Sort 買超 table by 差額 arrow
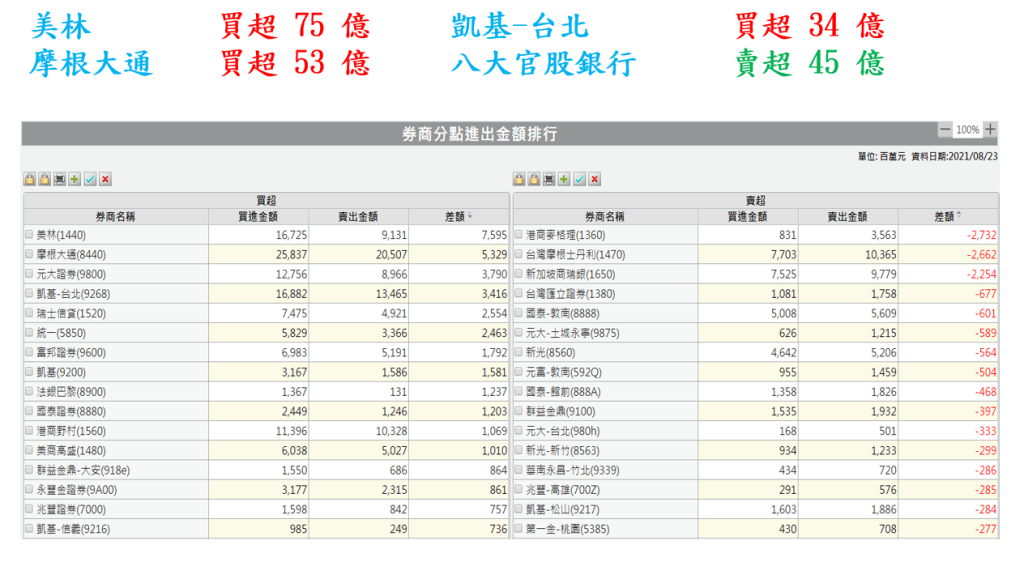 coord(470,216)
